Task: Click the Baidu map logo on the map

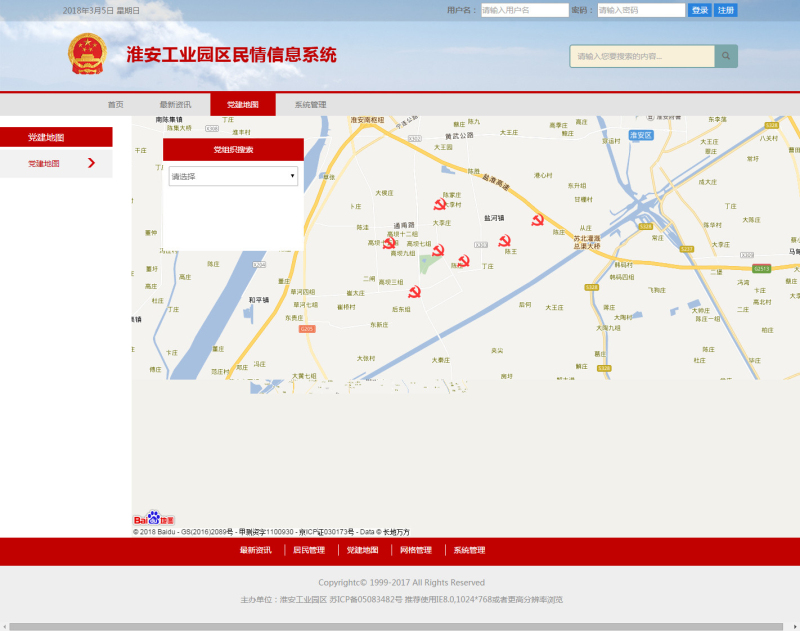Action: (x=154, y=519)
